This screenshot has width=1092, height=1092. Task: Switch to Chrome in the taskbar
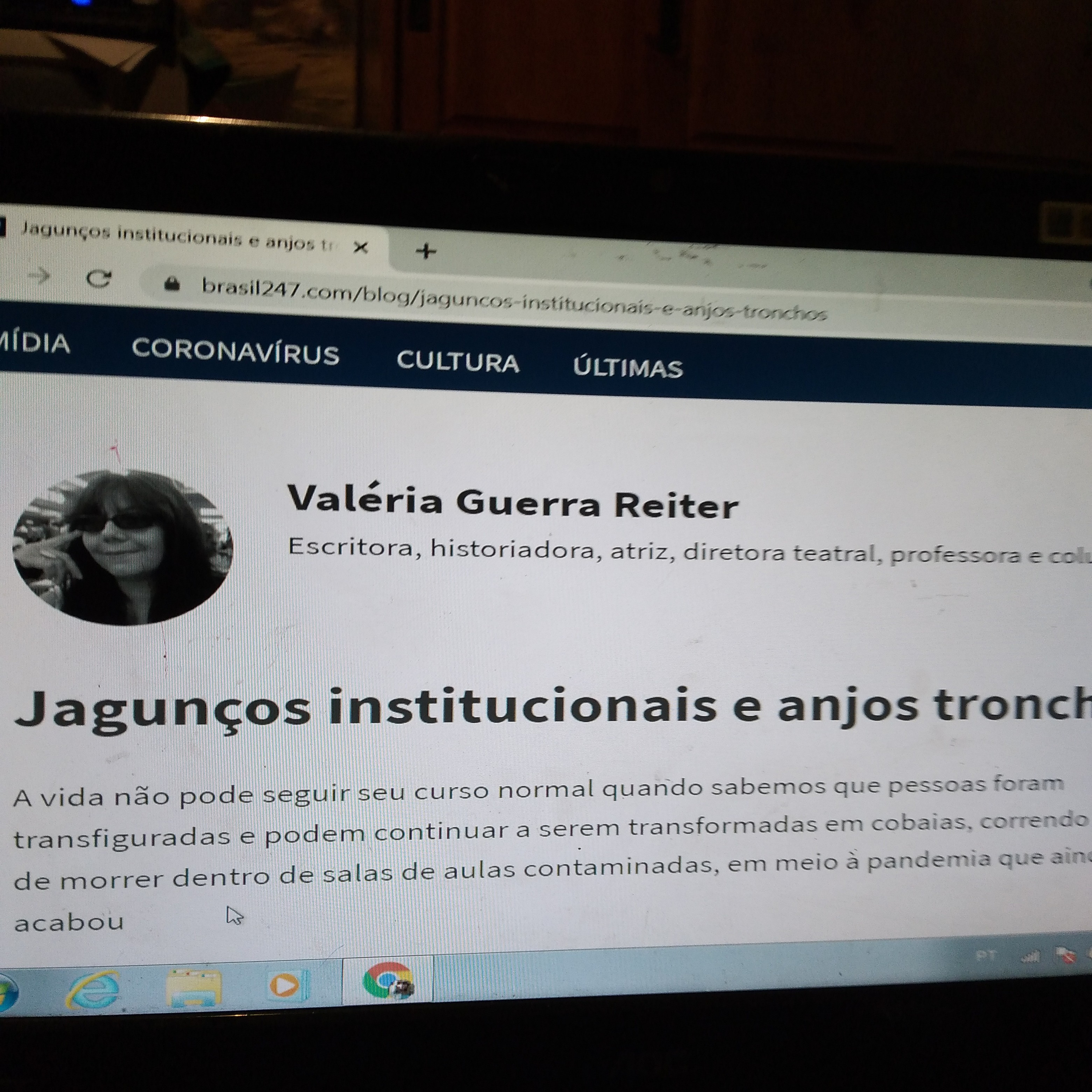[x=388, y=981]
